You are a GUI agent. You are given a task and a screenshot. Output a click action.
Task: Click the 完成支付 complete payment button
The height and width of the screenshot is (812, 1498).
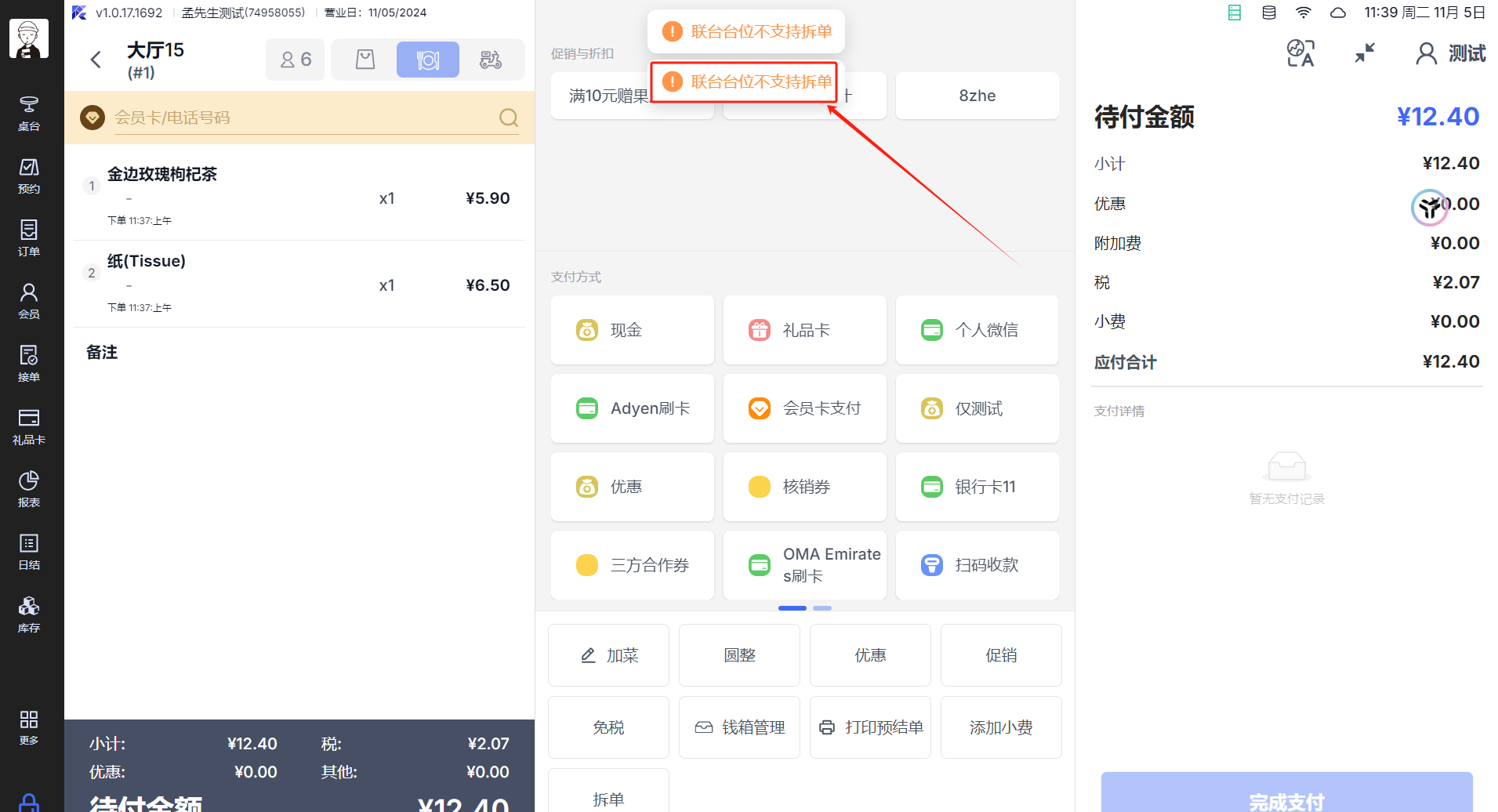coord(1286,793)
